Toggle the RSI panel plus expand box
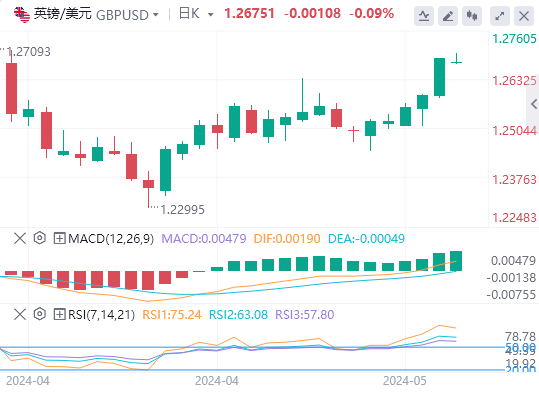This screenshot has height=393, width=539. (59, 314)
